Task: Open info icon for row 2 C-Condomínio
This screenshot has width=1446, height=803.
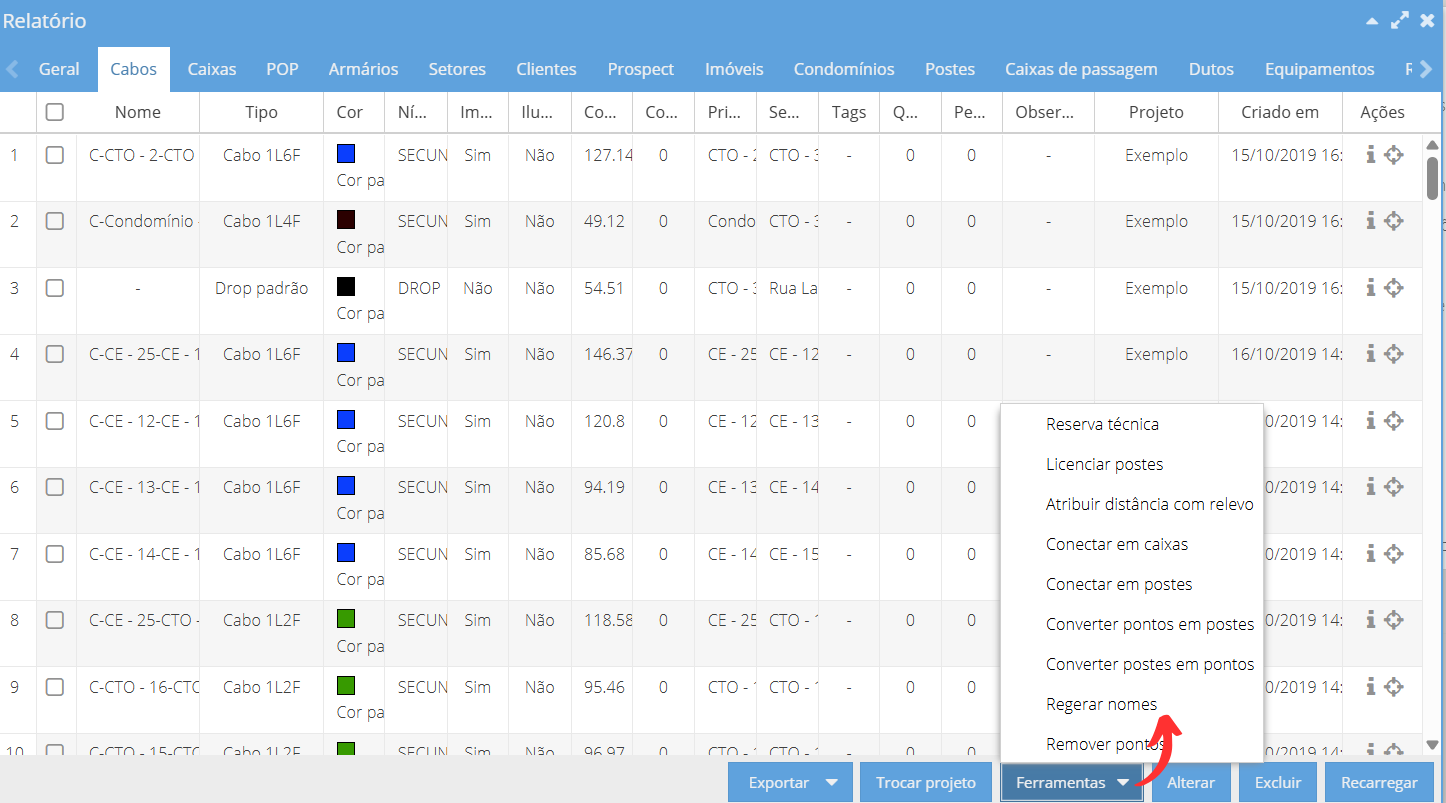Action: coord(1371,221)
